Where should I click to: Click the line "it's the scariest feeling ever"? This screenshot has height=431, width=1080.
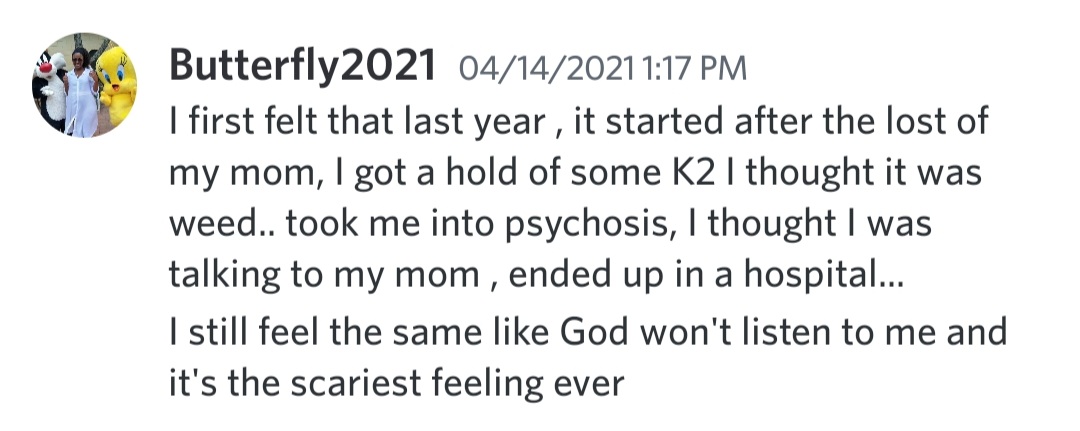(x=397, y=381)
